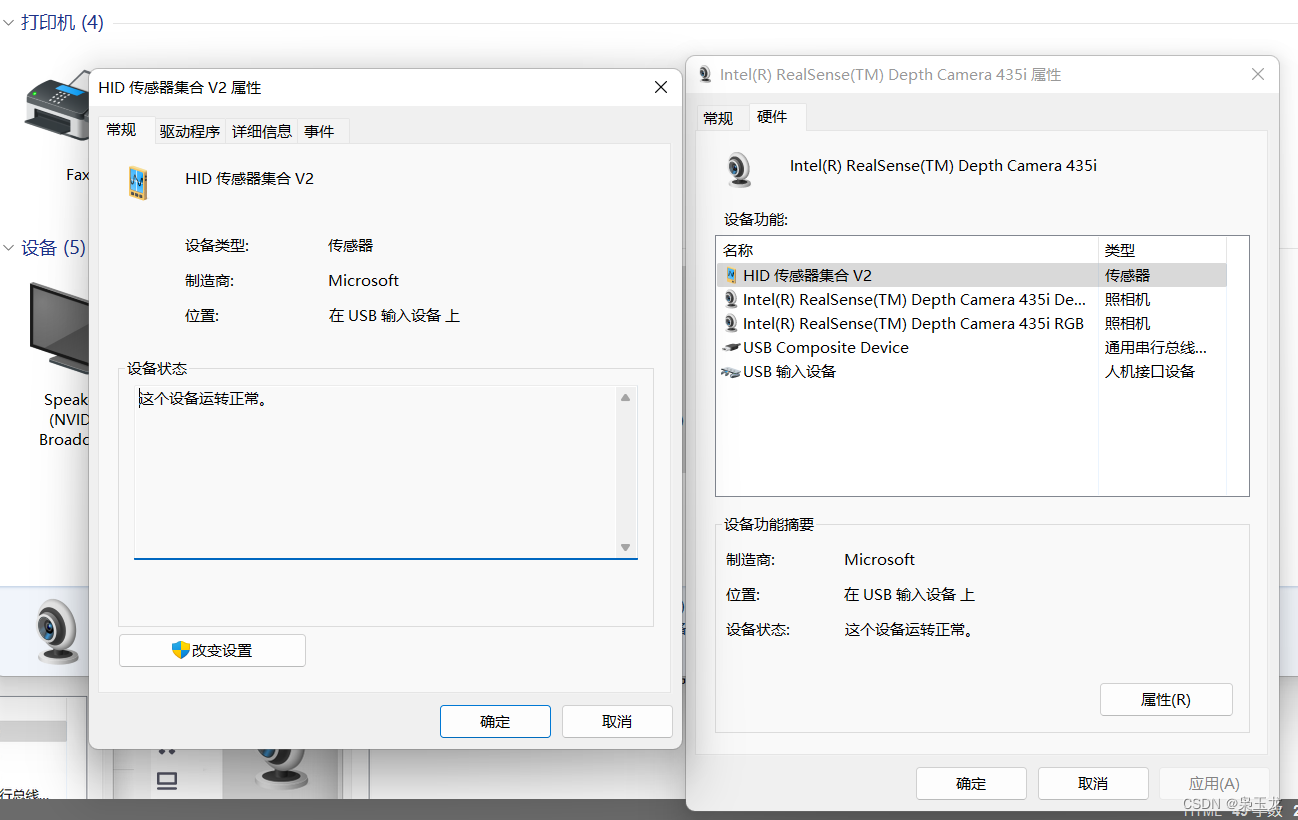1298x820 pixels.
Task: Select USB 输入设备 row
Action: point(971,372)
